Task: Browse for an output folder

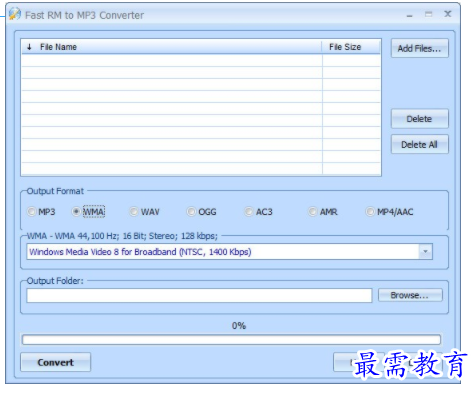Action: click(410, 295)
